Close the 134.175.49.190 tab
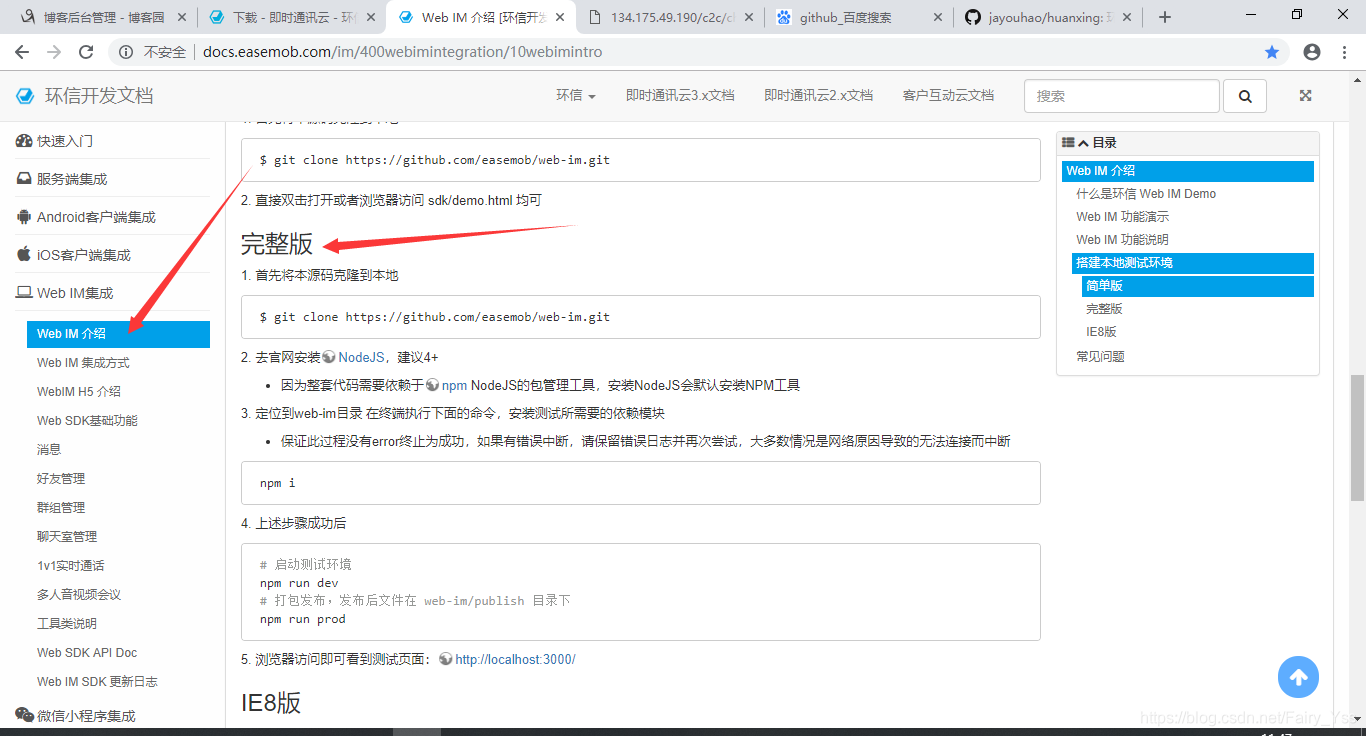Viewport: 1366px width, 736px height. [x=749, y=17]
